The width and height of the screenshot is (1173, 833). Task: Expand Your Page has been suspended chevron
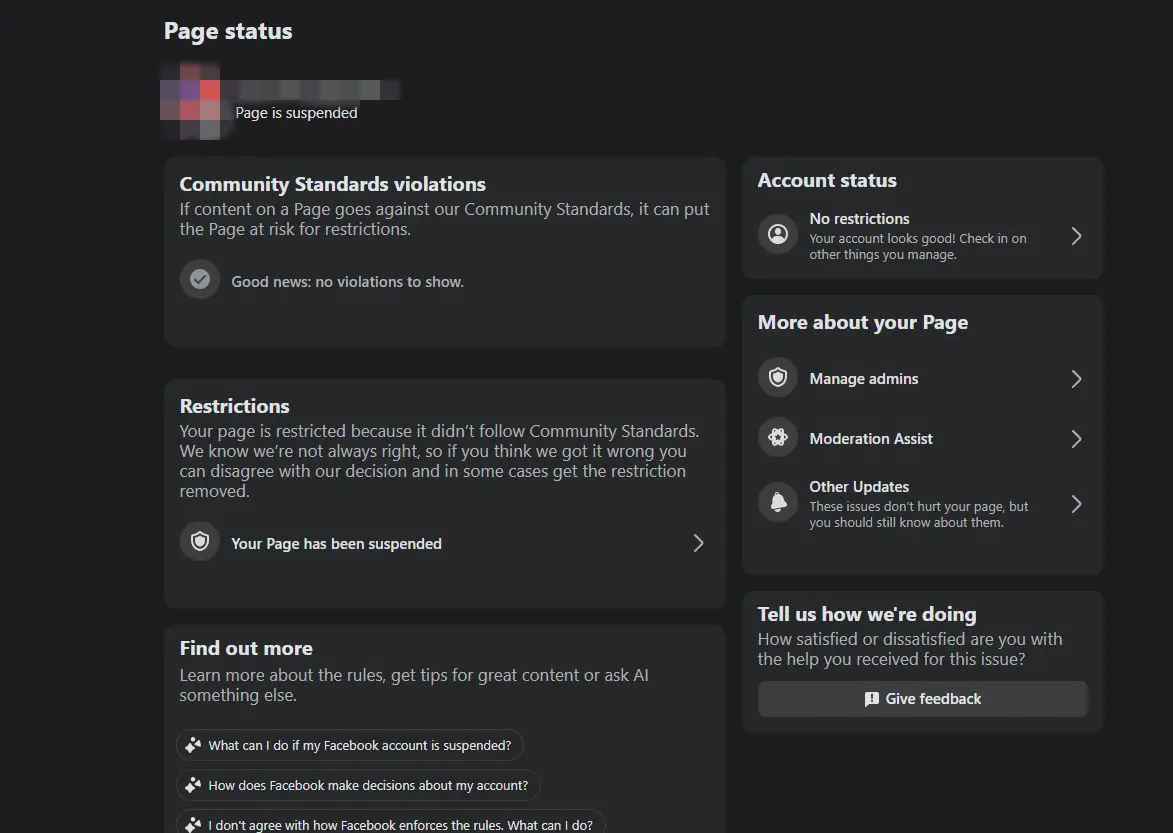click(x=698, y=543)
